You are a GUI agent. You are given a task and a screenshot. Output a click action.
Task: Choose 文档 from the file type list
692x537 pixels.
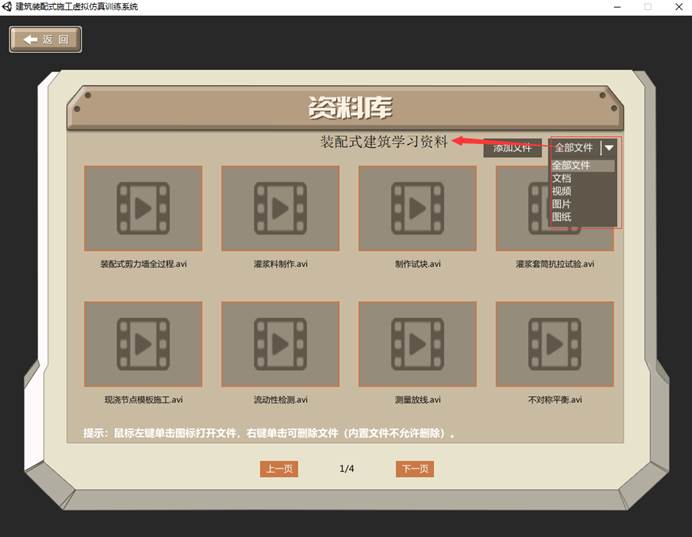pyautogui.click(x=562, y=178)
